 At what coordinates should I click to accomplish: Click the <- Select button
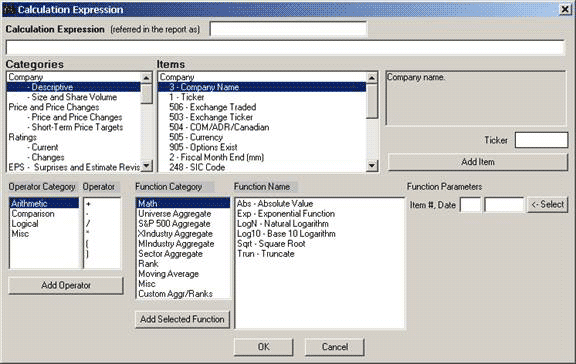(547, 205)
